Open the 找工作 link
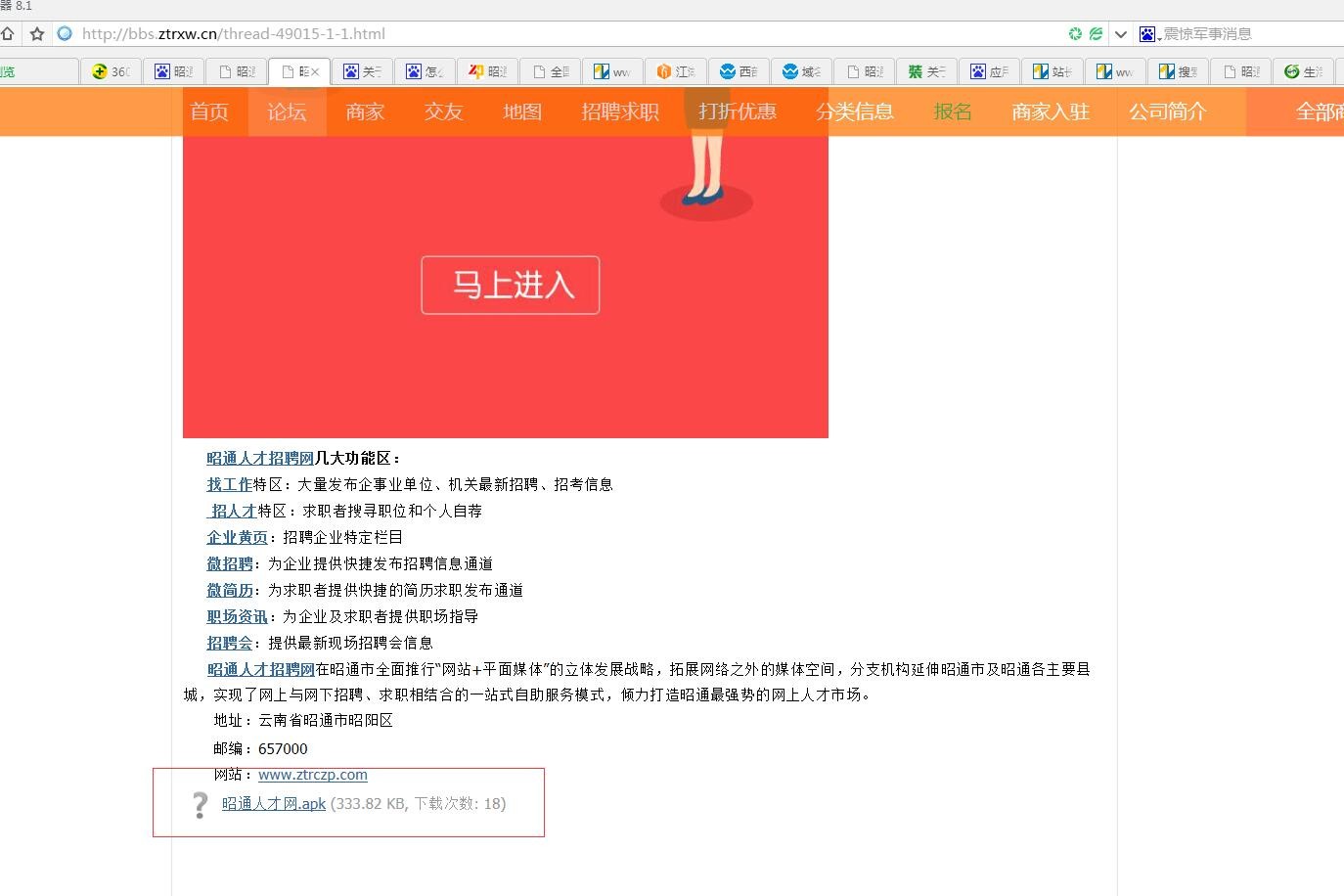1344x896 pixels. coord(230,484)
